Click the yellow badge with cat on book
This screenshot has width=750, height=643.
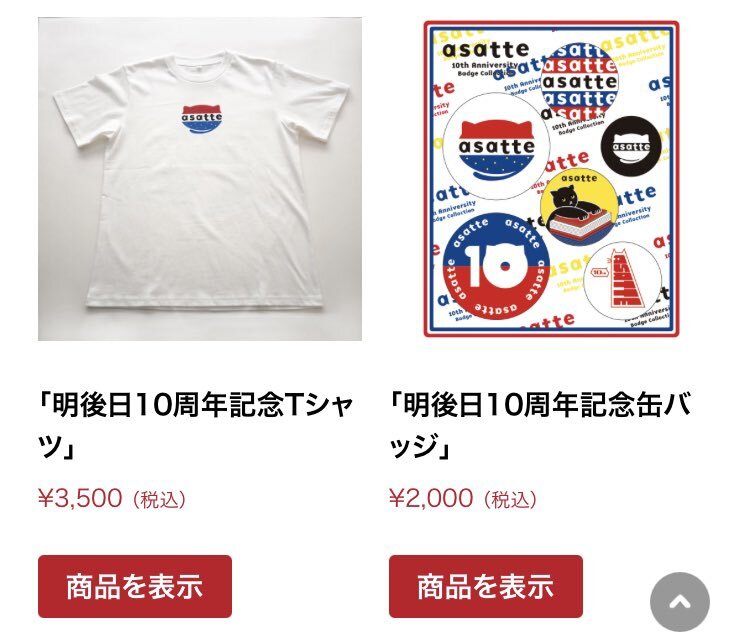pos(579,209)
